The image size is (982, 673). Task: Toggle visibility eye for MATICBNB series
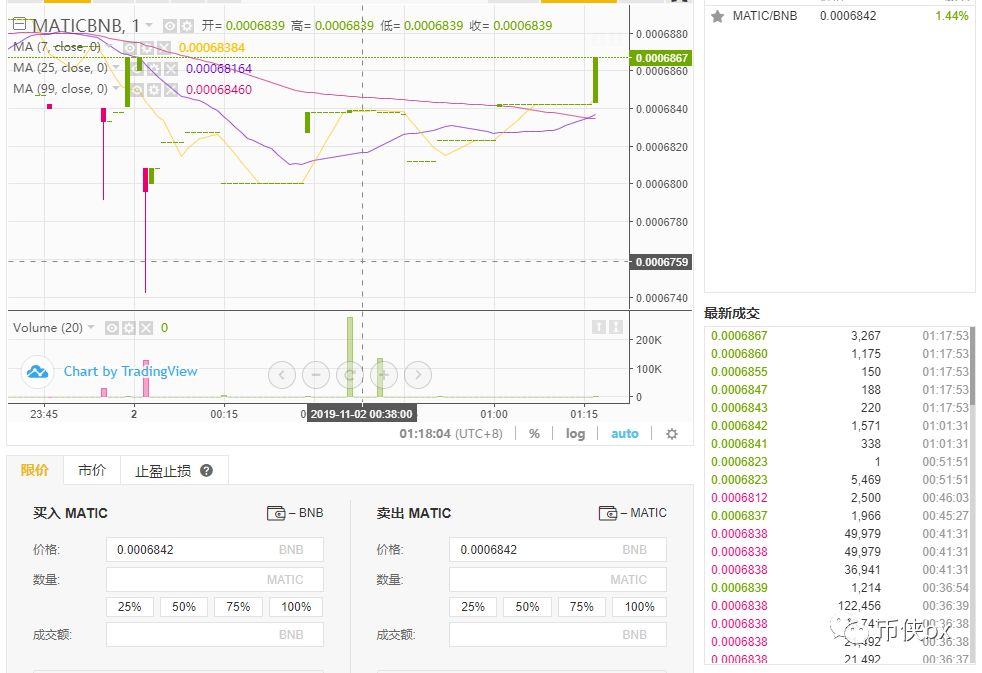pos(169,26)
